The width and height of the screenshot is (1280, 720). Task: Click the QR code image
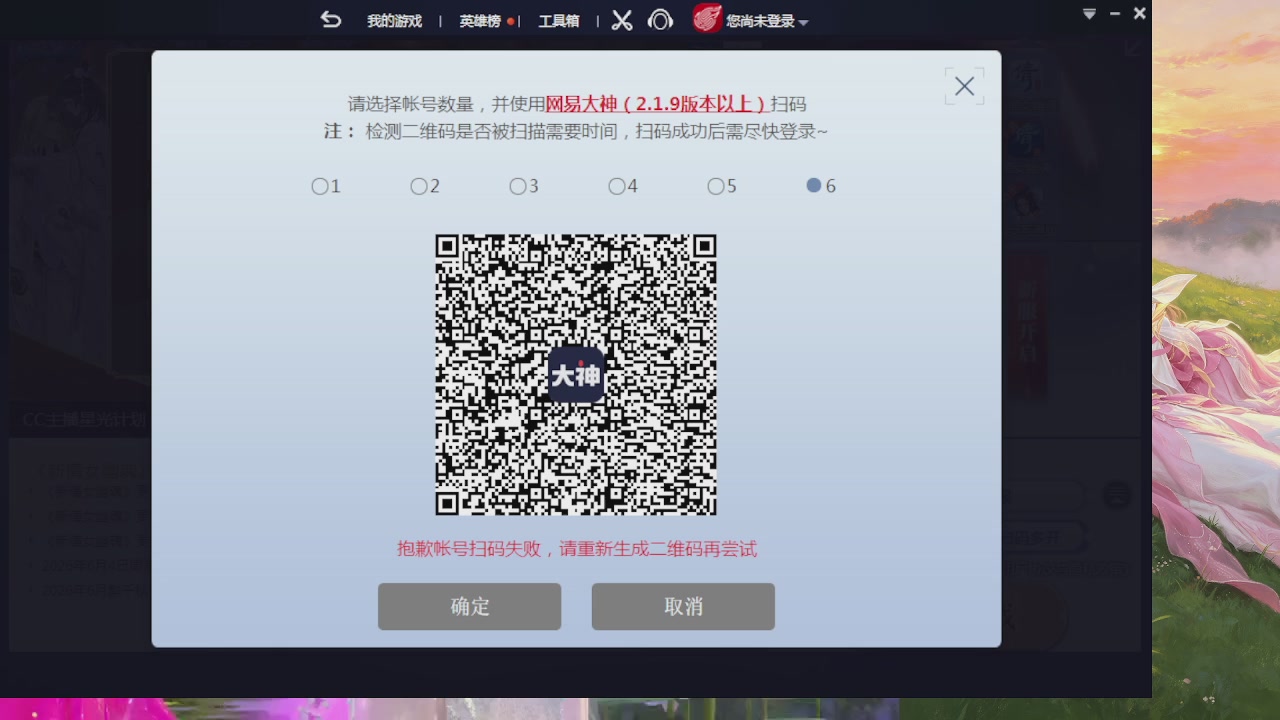(x=576, y=375)
